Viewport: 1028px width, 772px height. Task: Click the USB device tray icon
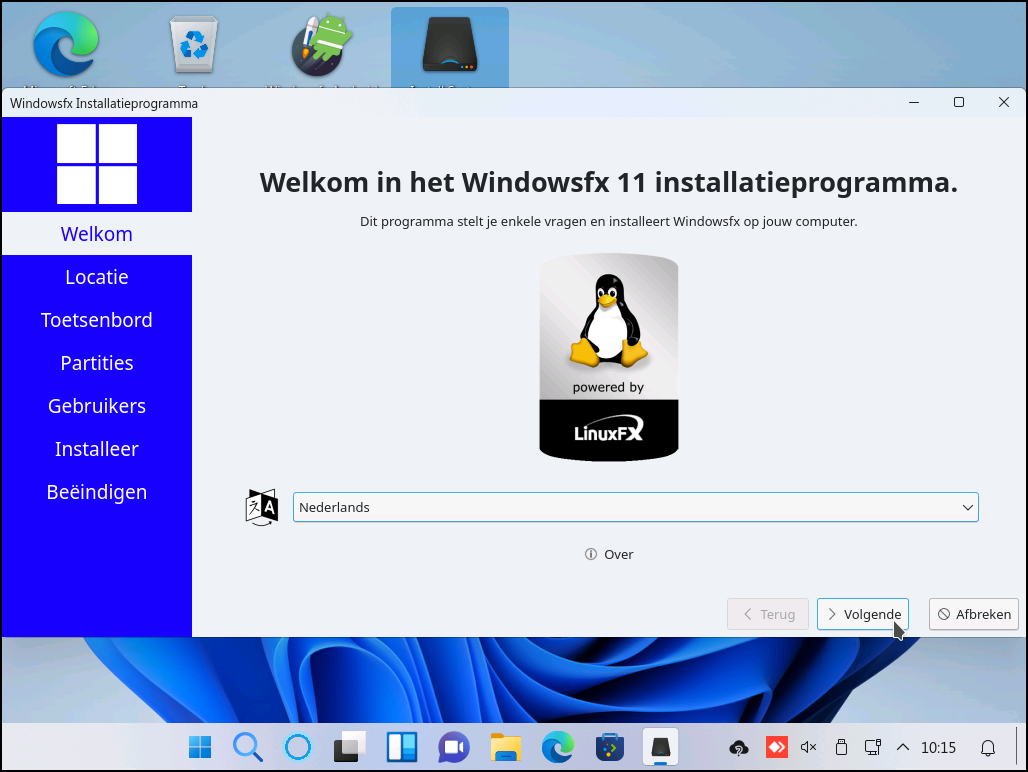(841, 747)
